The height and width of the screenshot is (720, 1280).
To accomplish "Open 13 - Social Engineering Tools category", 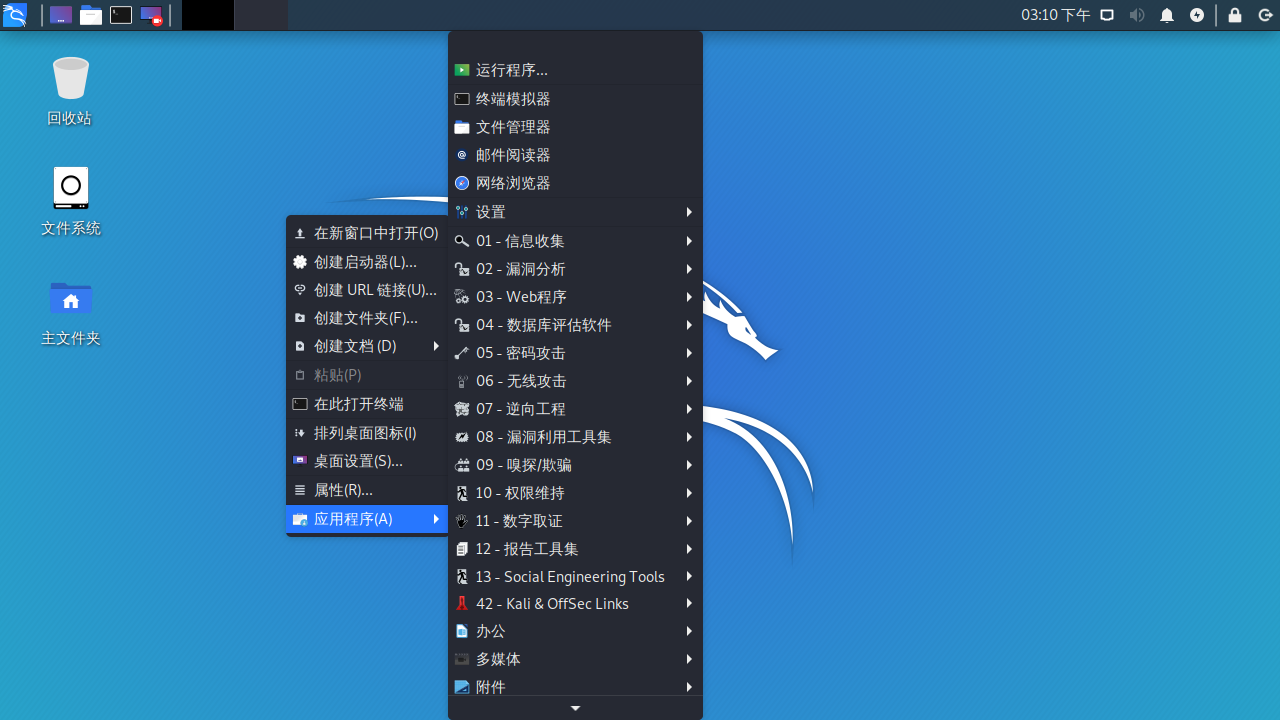I will (x=575, y=577).
